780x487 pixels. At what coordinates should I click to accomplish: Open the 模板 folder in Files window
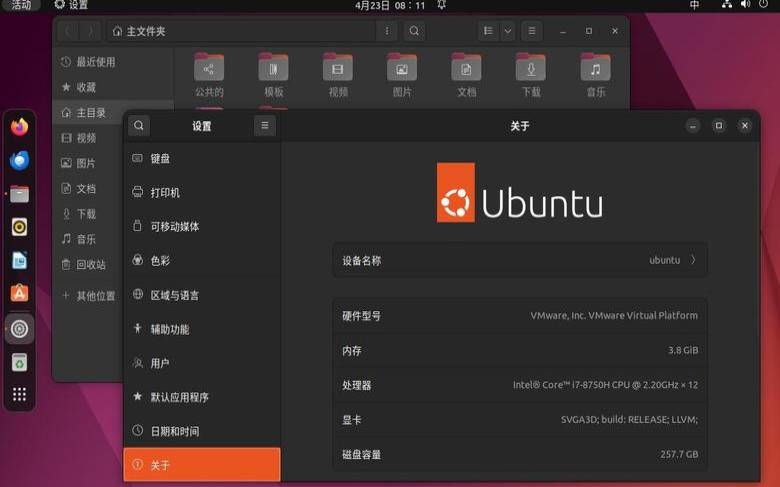(x=274, y=75)
